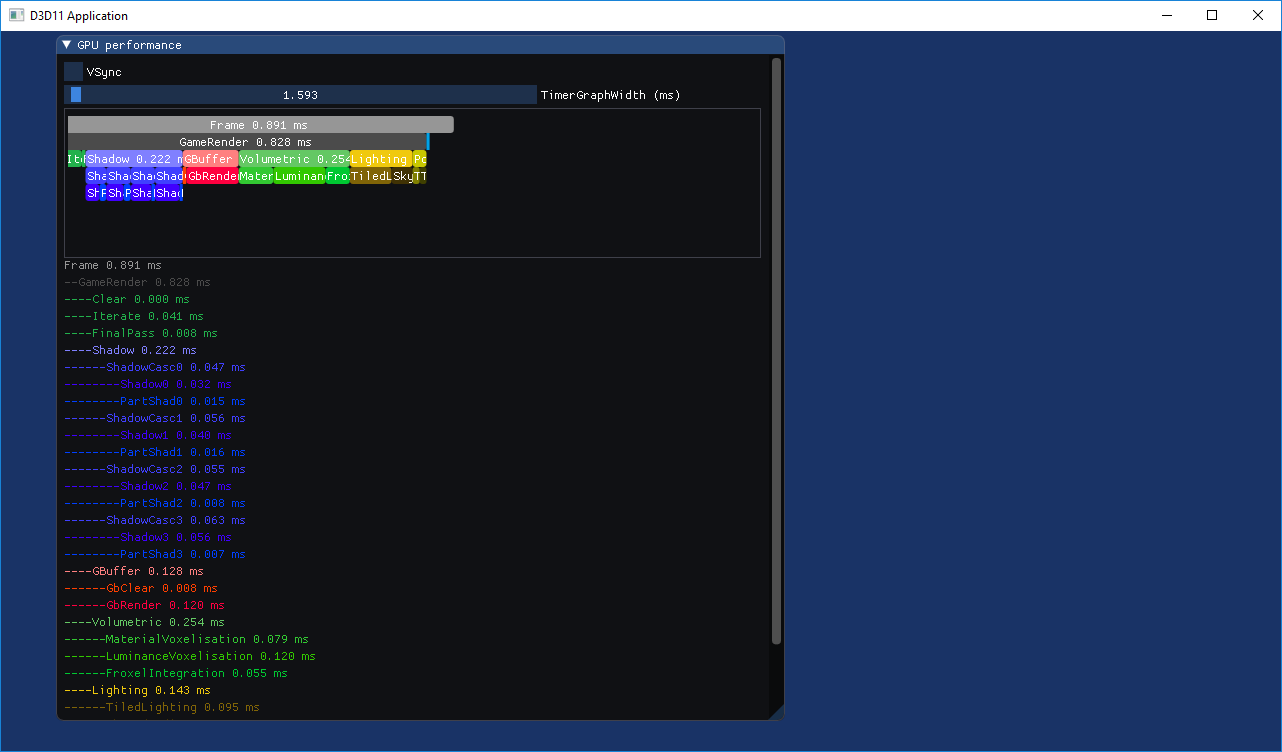The width and height of the screenshot is (1282, 752).
Task: Close the D3D11 Application window
Action: (1258, 15)
